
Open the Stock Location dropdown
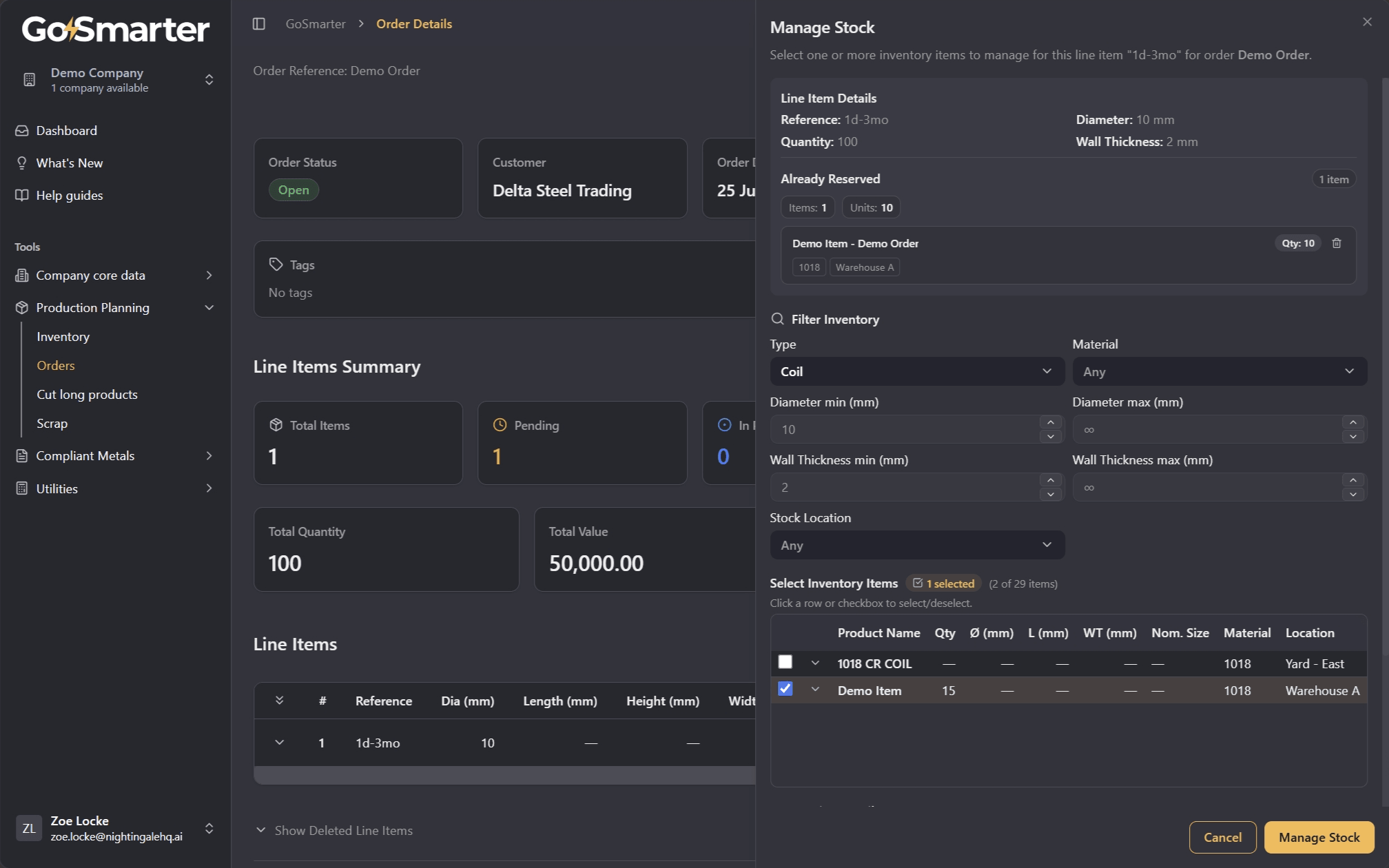point(917,545)
